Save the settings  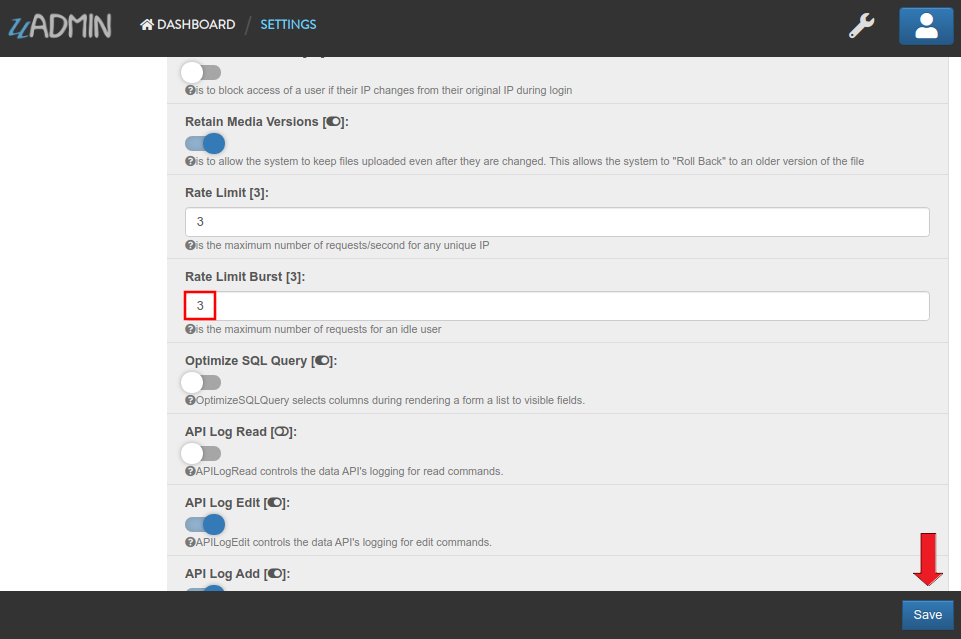pos(927,614)
